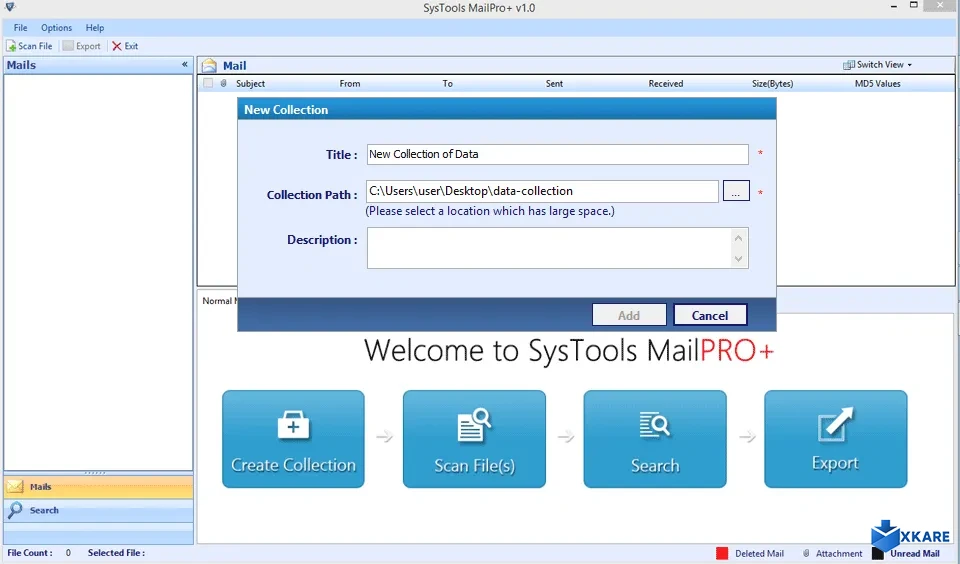Click the application logo in title bar
960x564 pixels.
10,7
